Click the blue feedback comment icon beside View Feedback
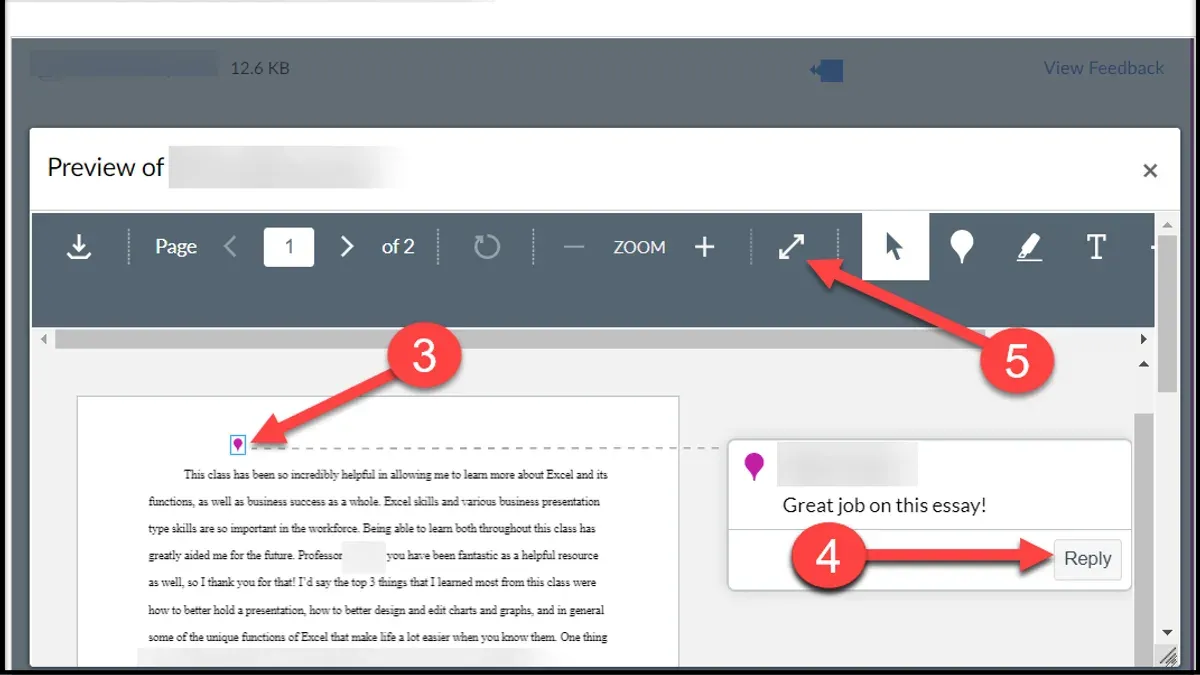1200x675 pixels. click(827, 70)
